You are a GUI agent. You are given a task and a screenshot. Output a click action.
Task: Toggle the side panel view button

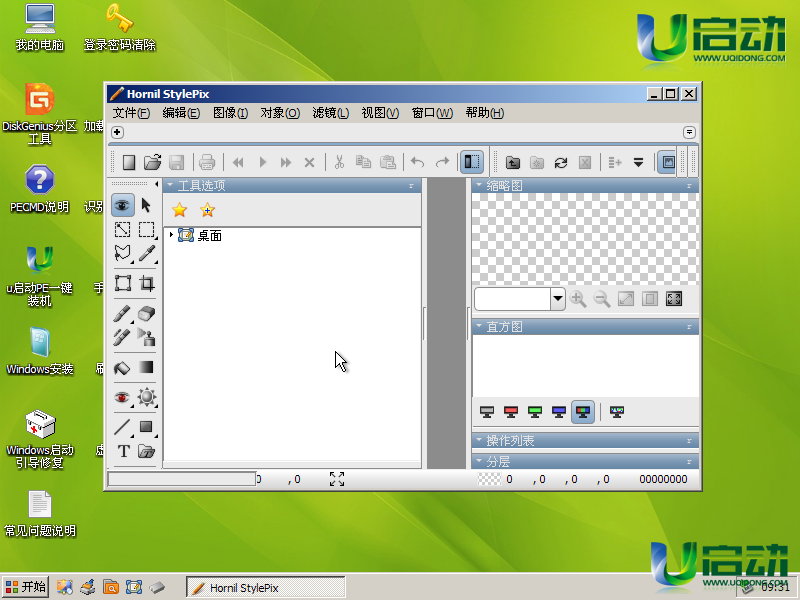(472, 162)
